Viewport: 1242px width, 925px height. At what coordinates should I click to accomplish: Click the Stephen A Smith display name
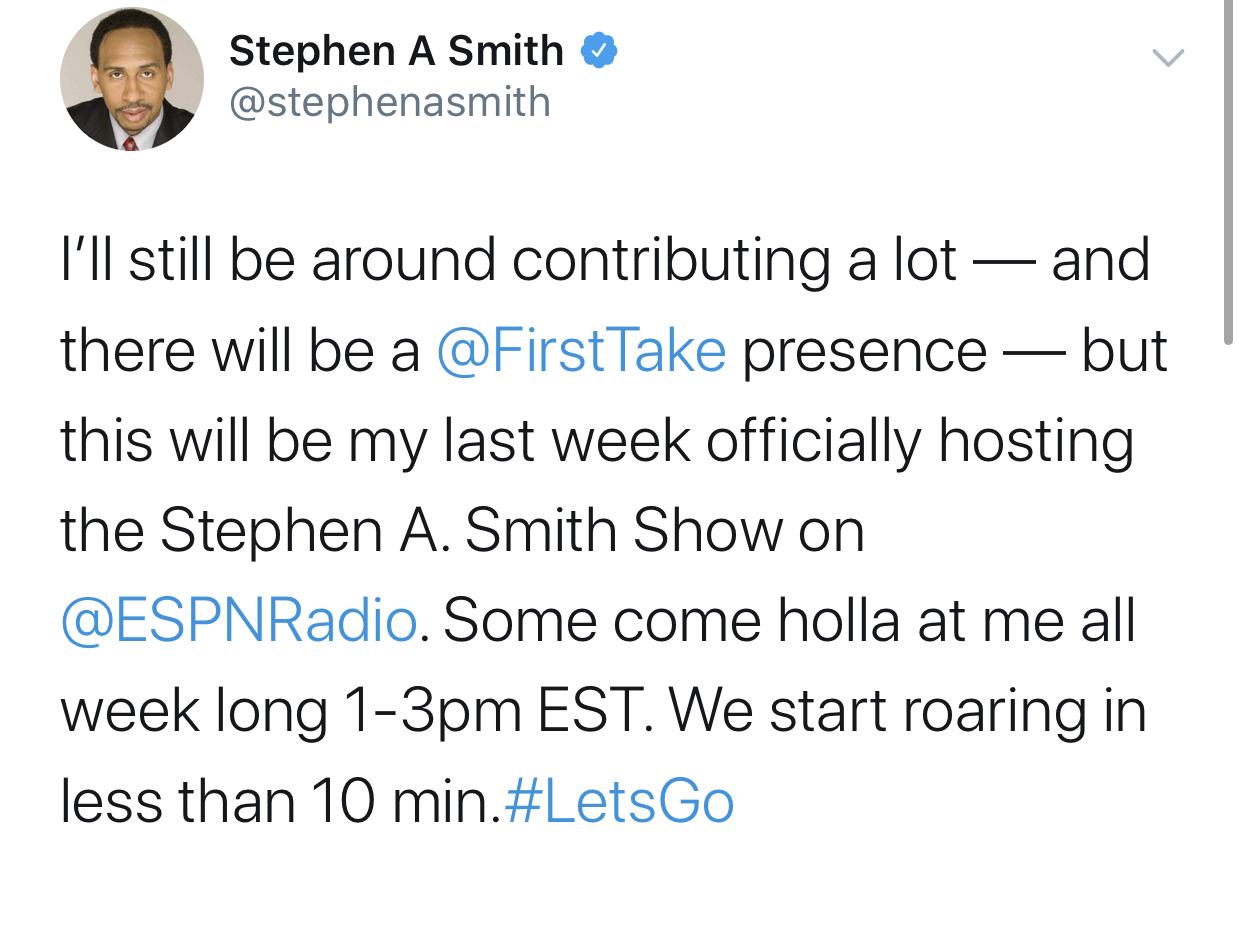pos(396,51)
